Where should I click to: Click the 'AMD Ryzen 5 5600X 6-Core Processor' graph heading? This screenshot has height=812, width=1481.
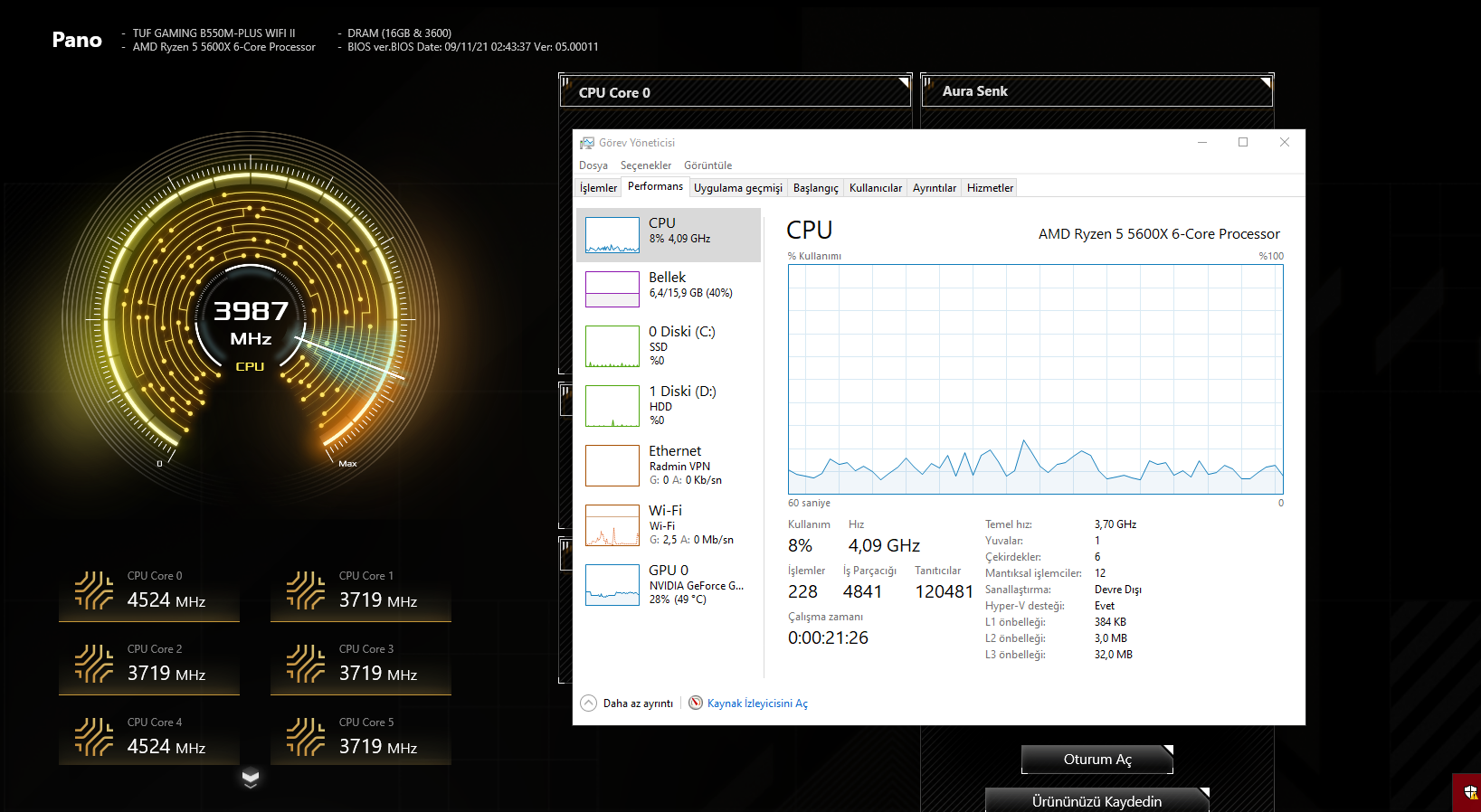click(x=1159, y=234)
